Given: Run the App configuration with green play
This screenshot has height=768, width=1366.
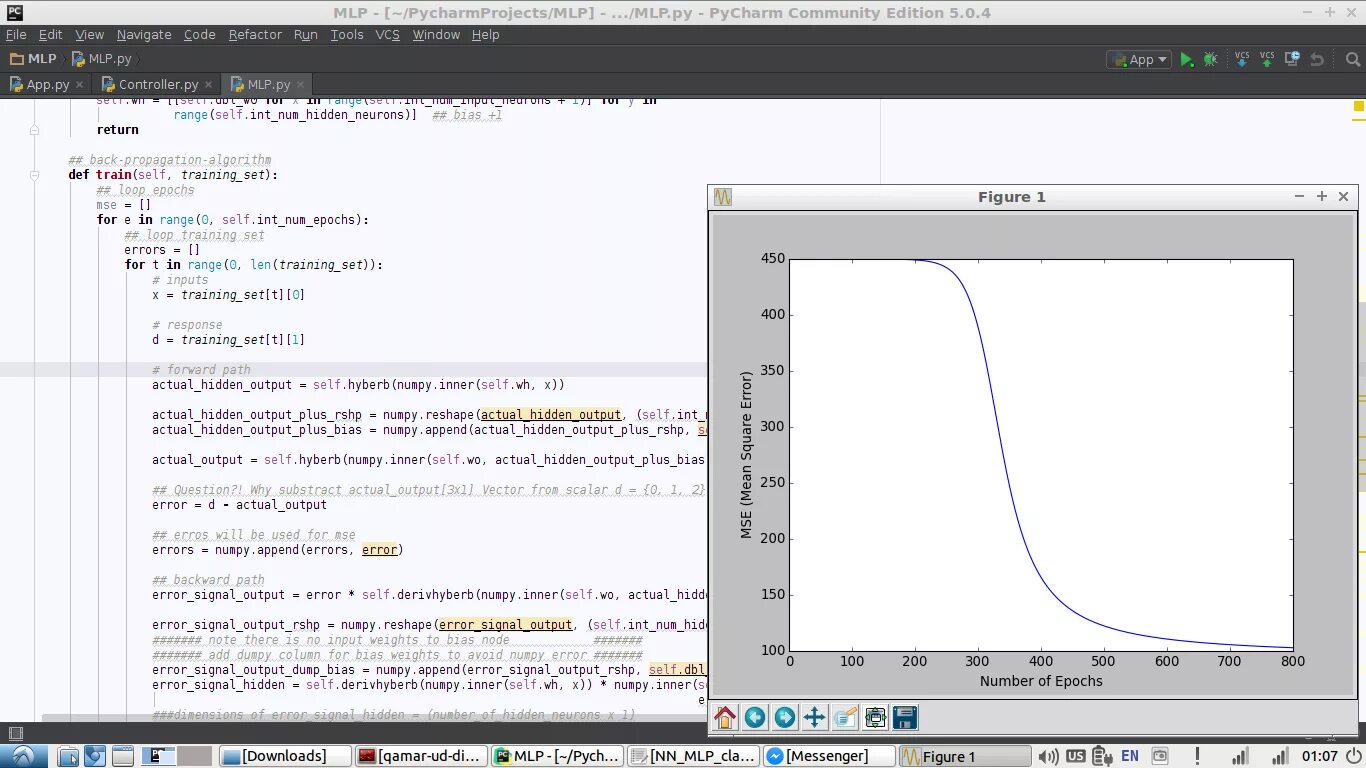Looking at the screenshot, I should pos(1186,60).
